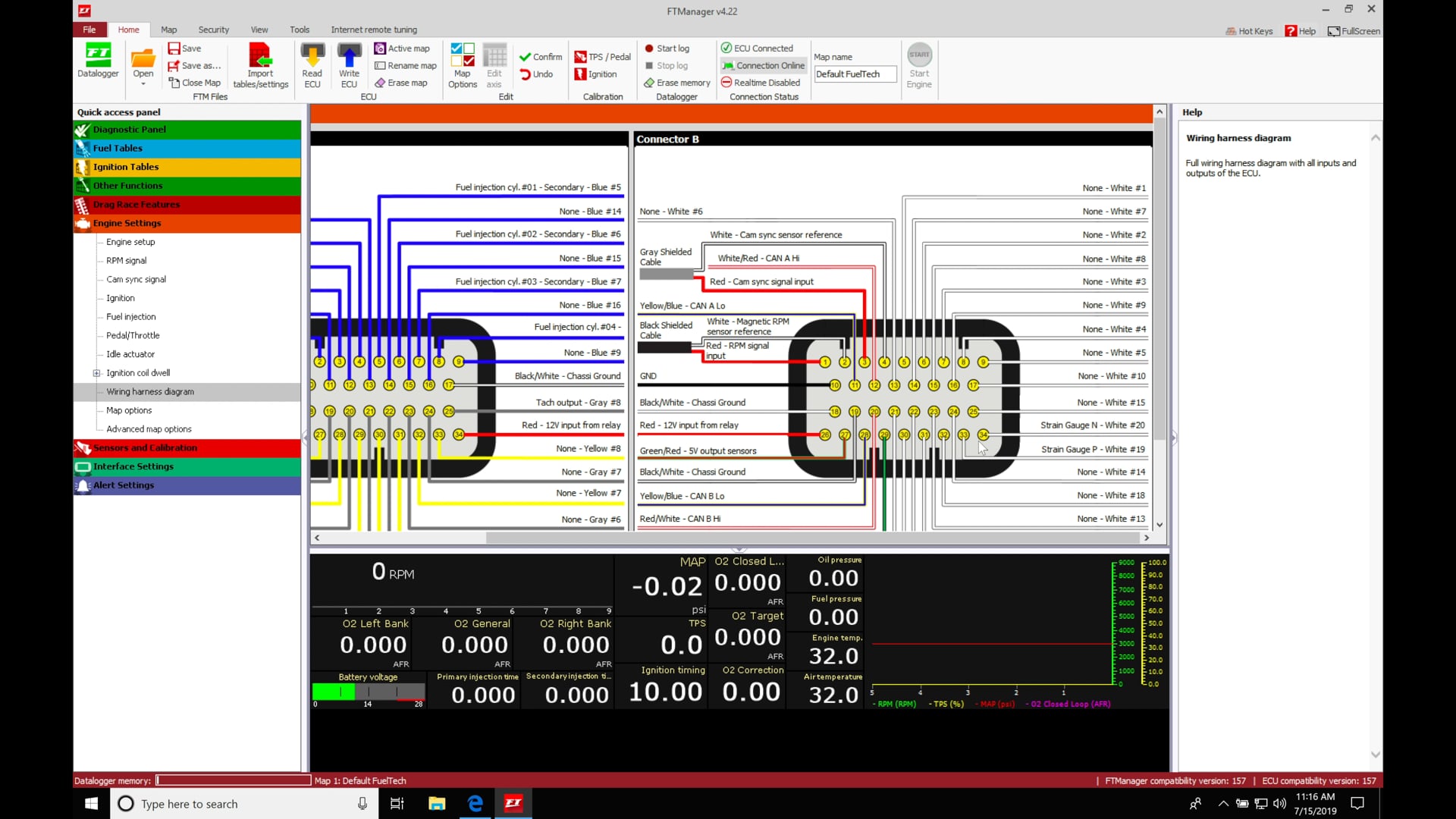The height and width of the screenshot is (819, 1456).
Task: Switch to the Internet remote tuning tab
Action: coord(374,30)
